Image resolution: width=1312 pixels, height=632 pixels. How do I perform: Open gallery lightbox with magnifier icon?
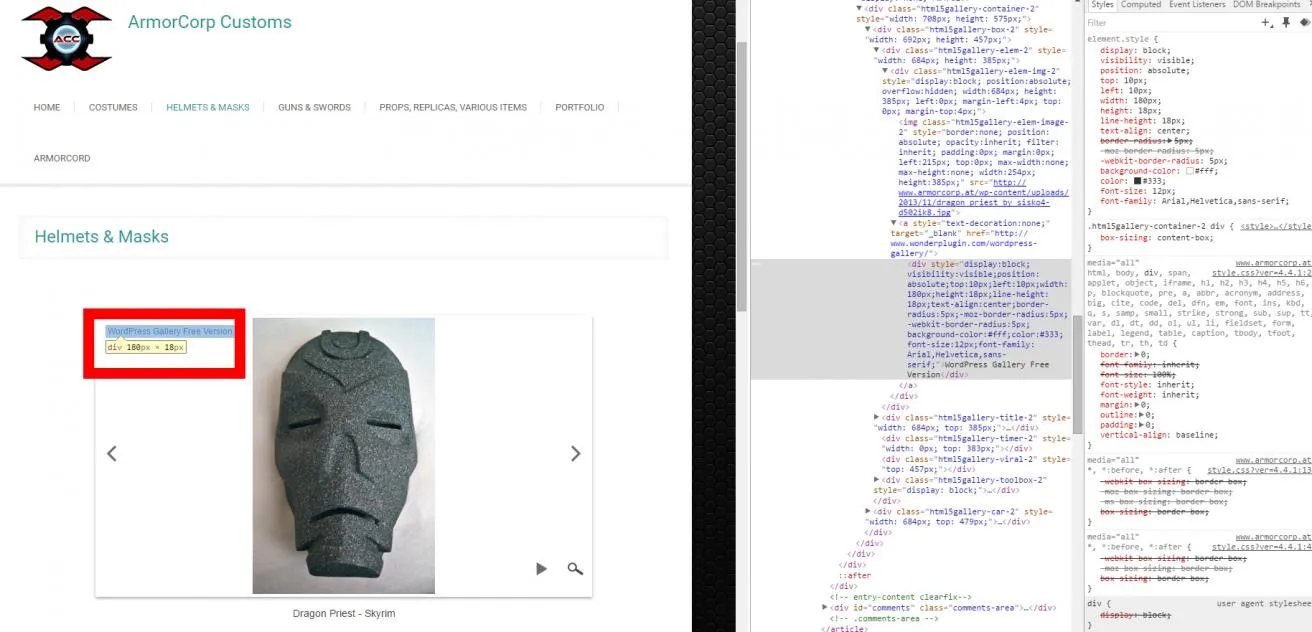pyautogui.click(x=575, y=569)
